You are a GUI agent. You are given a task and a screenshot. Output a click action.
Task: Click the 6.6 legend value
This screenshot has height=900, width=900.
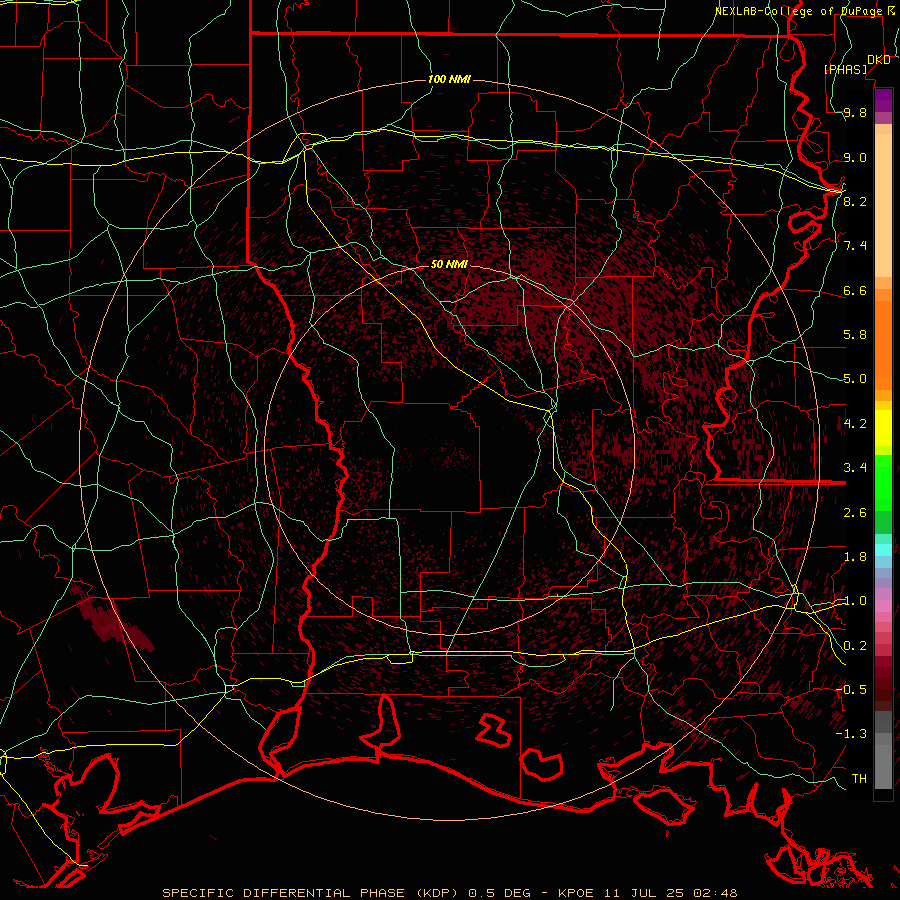coord(855,290)
